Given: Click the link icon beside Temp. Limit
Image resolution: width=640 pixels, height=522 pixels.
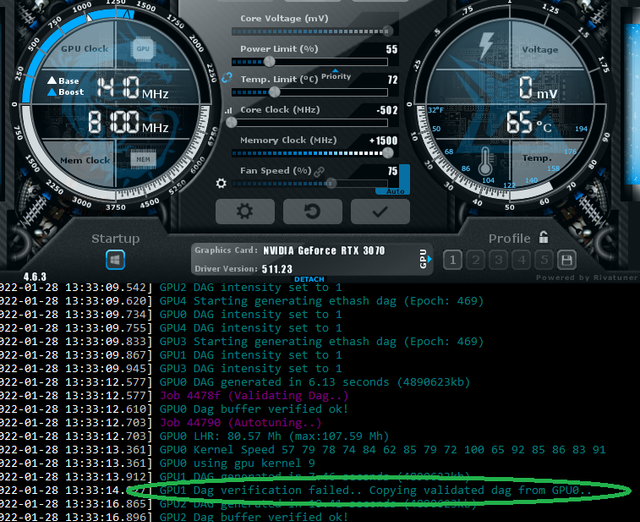Looking at the screenshot, I should (227, 78).
